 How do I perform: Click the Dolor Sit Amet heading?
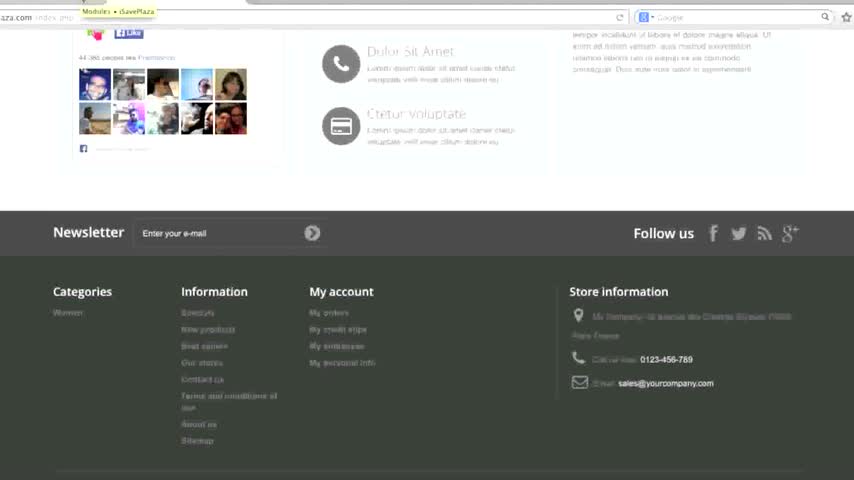pos(410,51)
